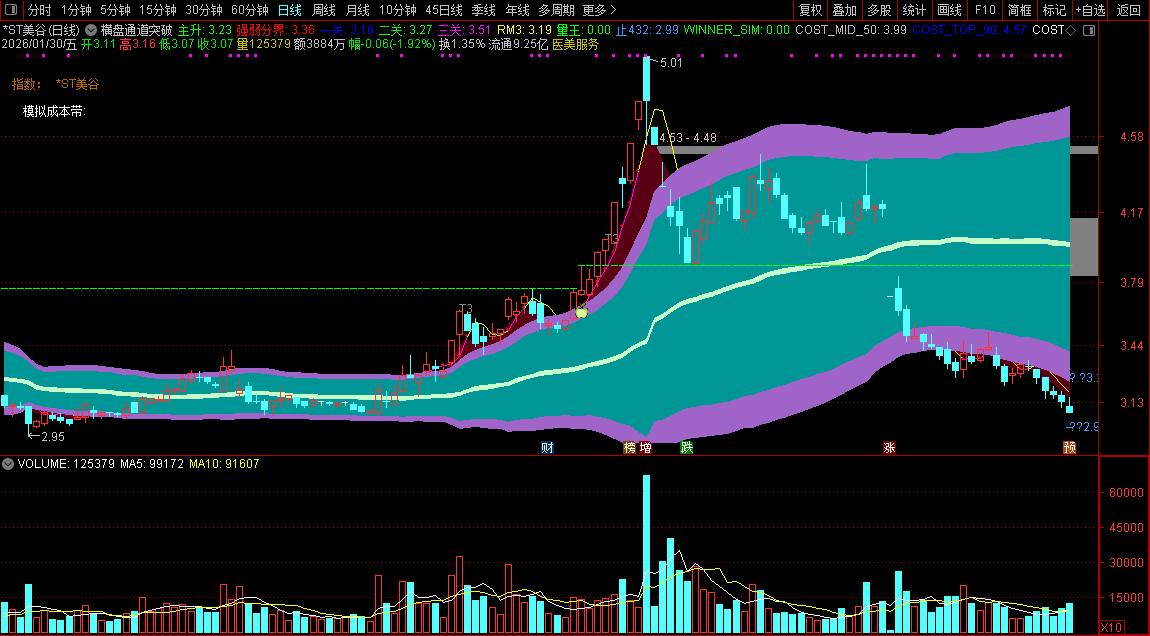Click the upper gray gap block near 4.58
The image size is (1150, 636).
point(1084,150)
